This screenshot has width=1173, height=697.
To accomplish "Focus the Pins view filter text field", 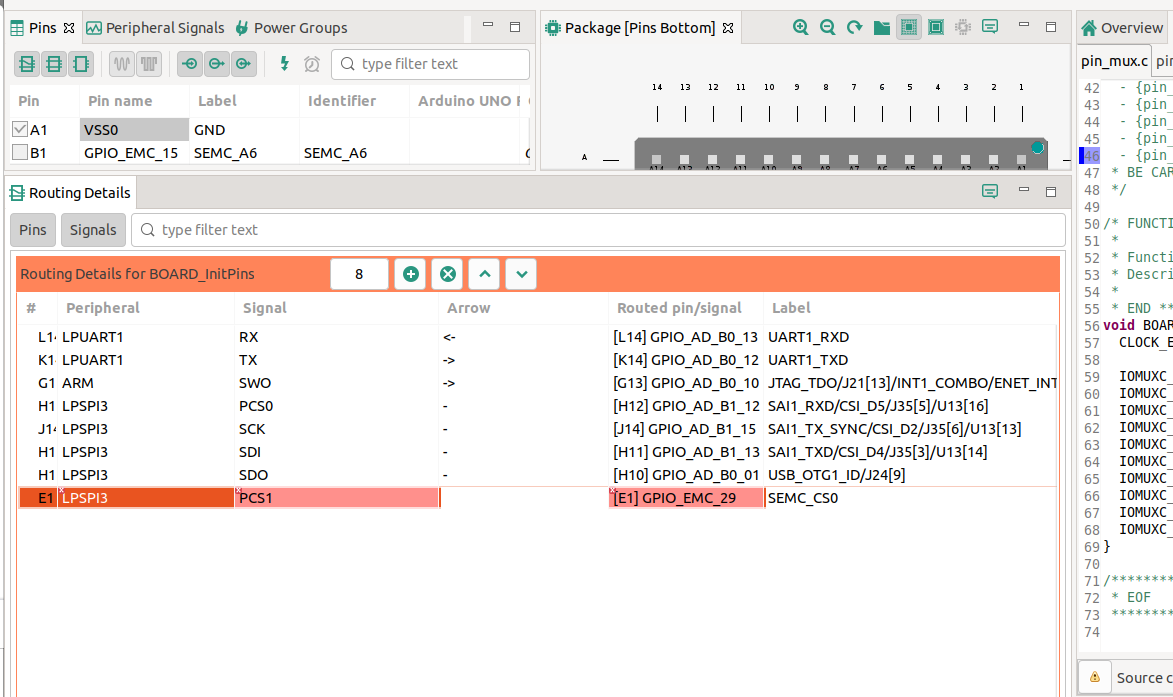I will (430, 64).
